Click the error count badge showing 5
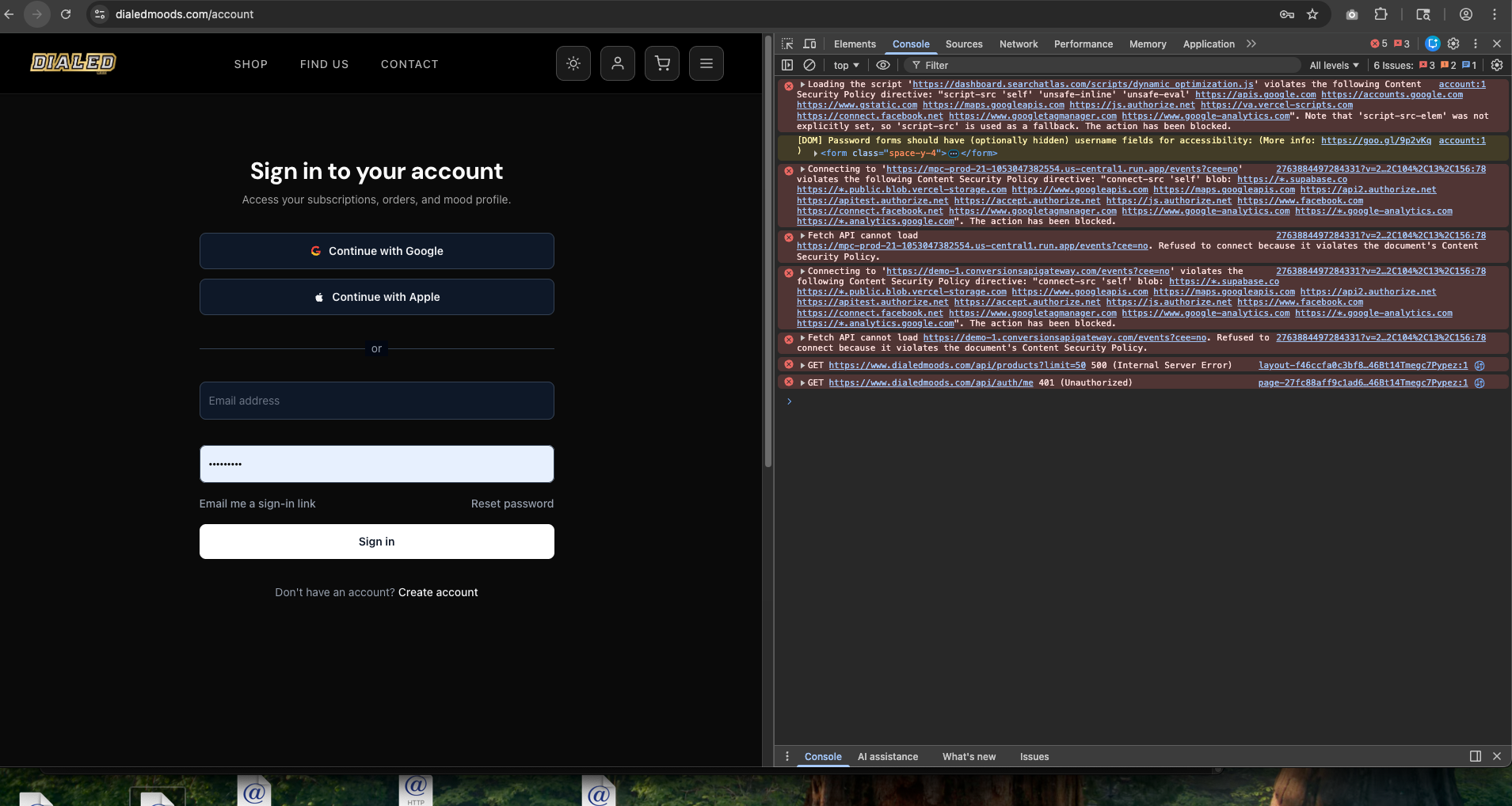 click(1379, 44)
